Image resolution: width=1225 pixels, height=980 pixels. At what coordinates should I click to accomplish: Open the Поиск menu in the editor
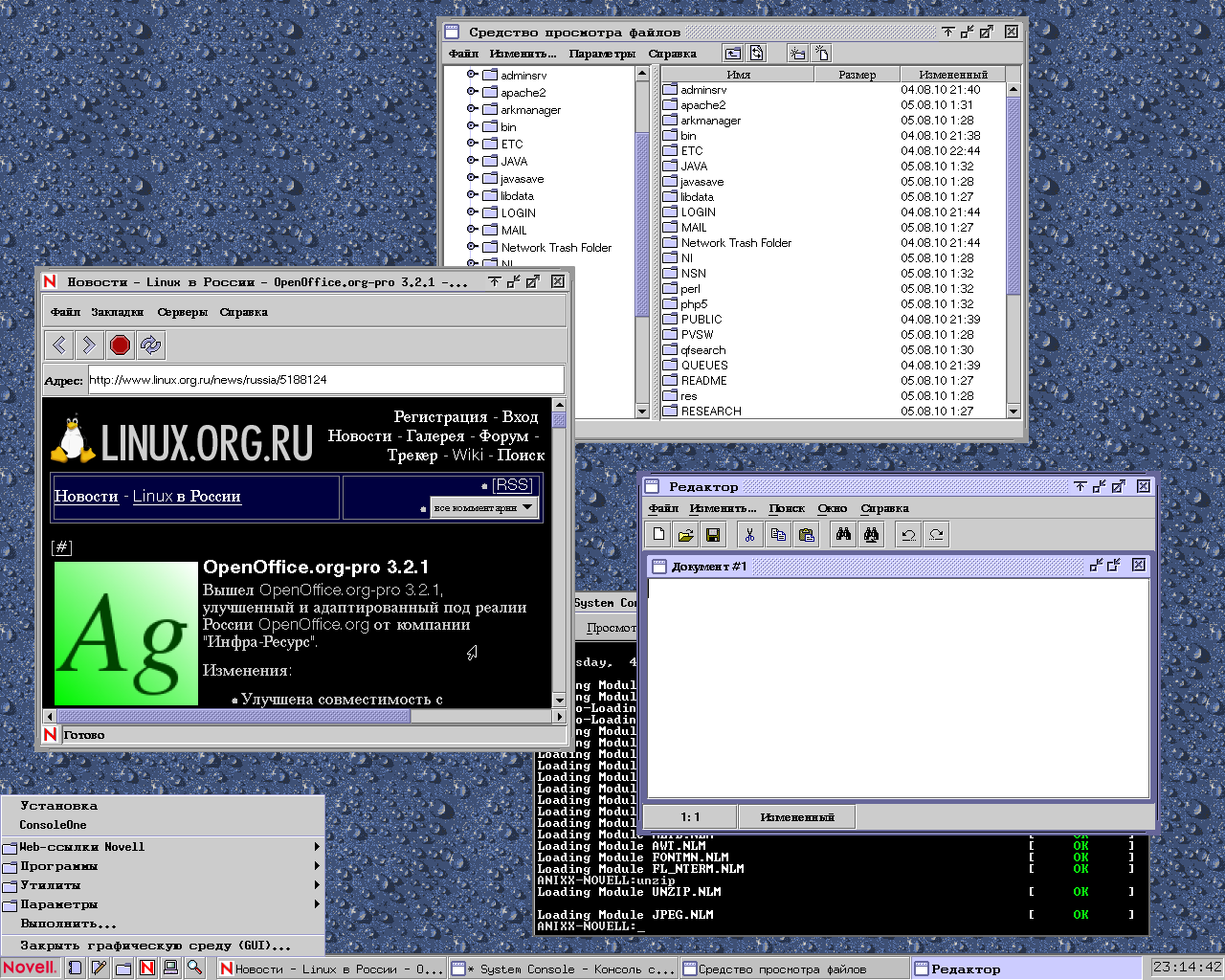(787, 508)
